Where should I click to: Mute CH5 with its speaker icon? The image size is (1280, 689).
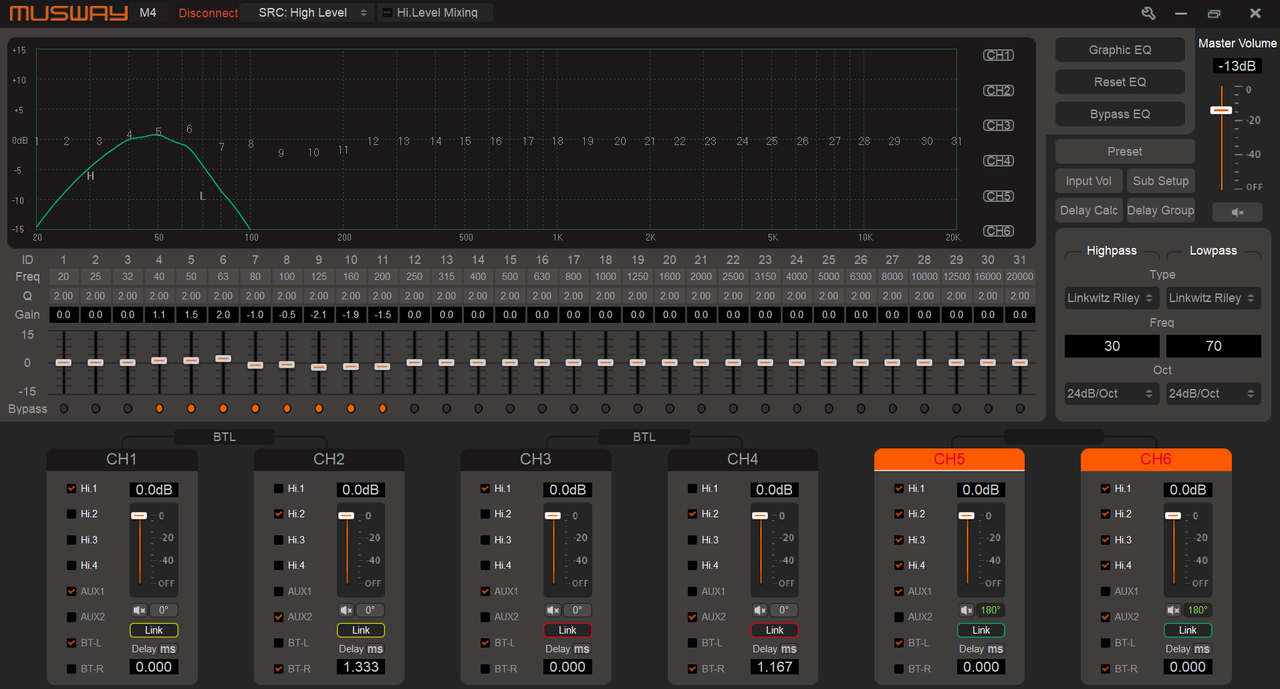click(x=967, y=610)
